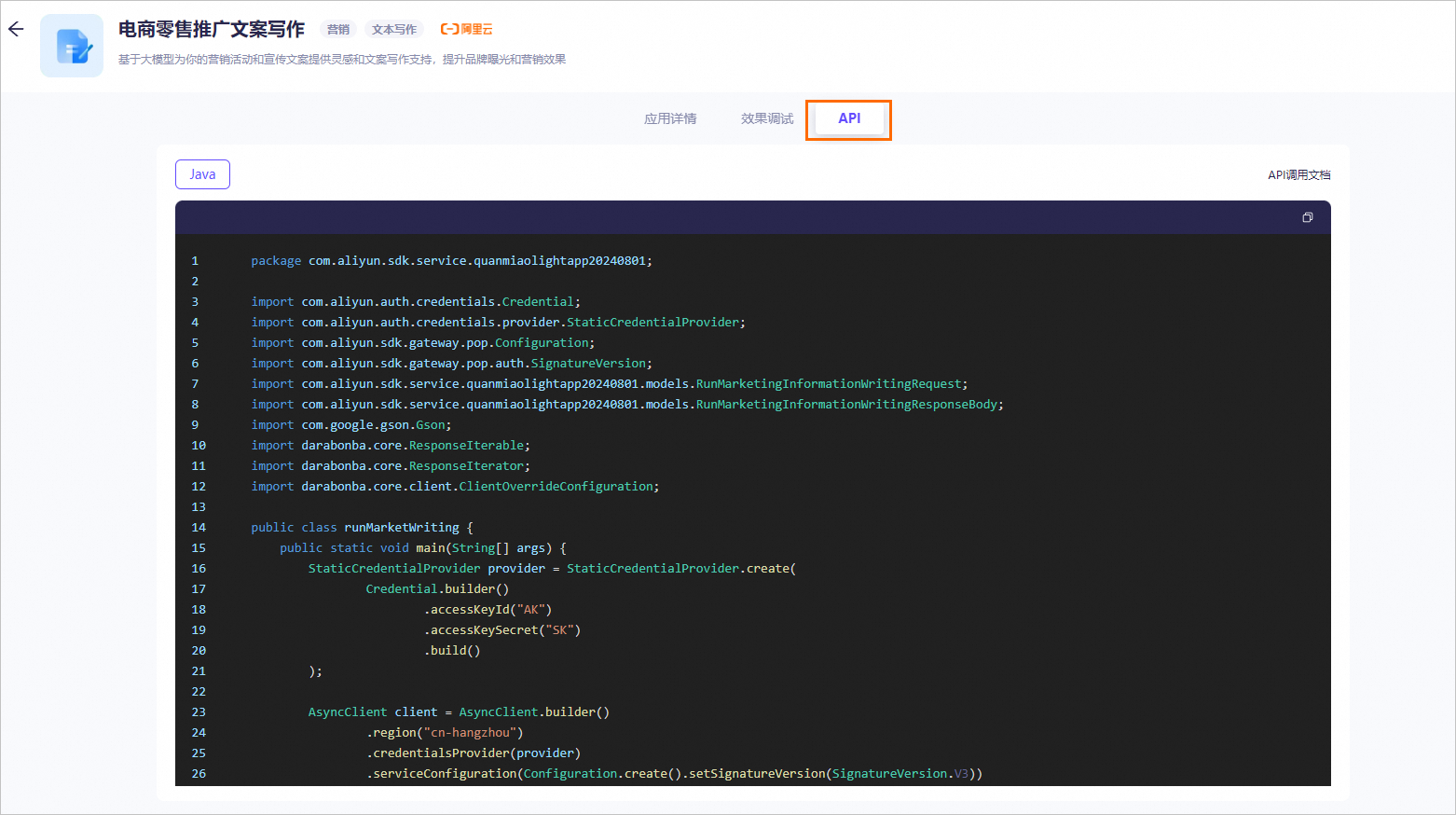Click the .serviceConfiguration(...) line
Image resolution: width=1456 pixels, height=815 pixels.
pos(674,774)
